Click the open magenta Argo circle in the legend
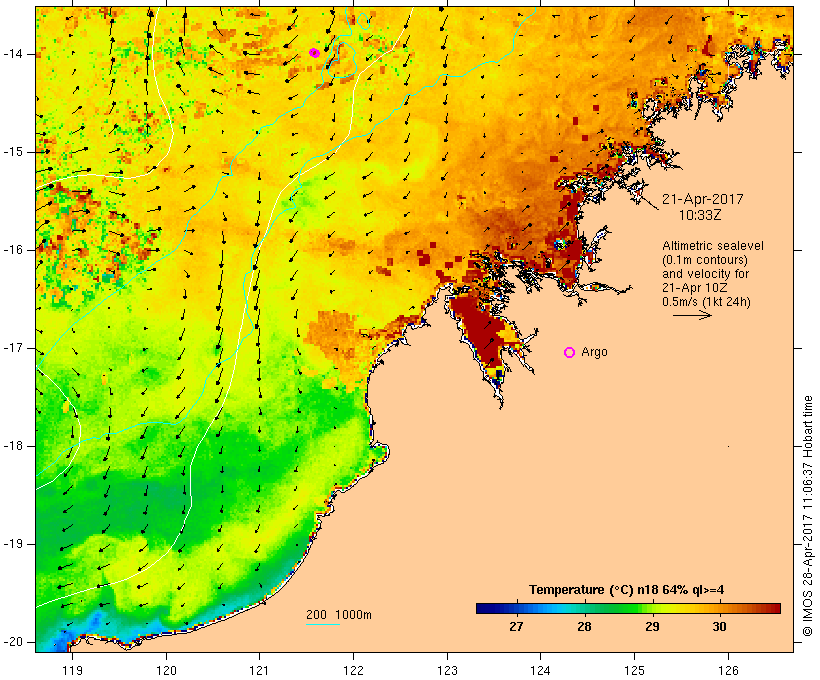Screen dimensions: 820x680 [x=570, y=352]
